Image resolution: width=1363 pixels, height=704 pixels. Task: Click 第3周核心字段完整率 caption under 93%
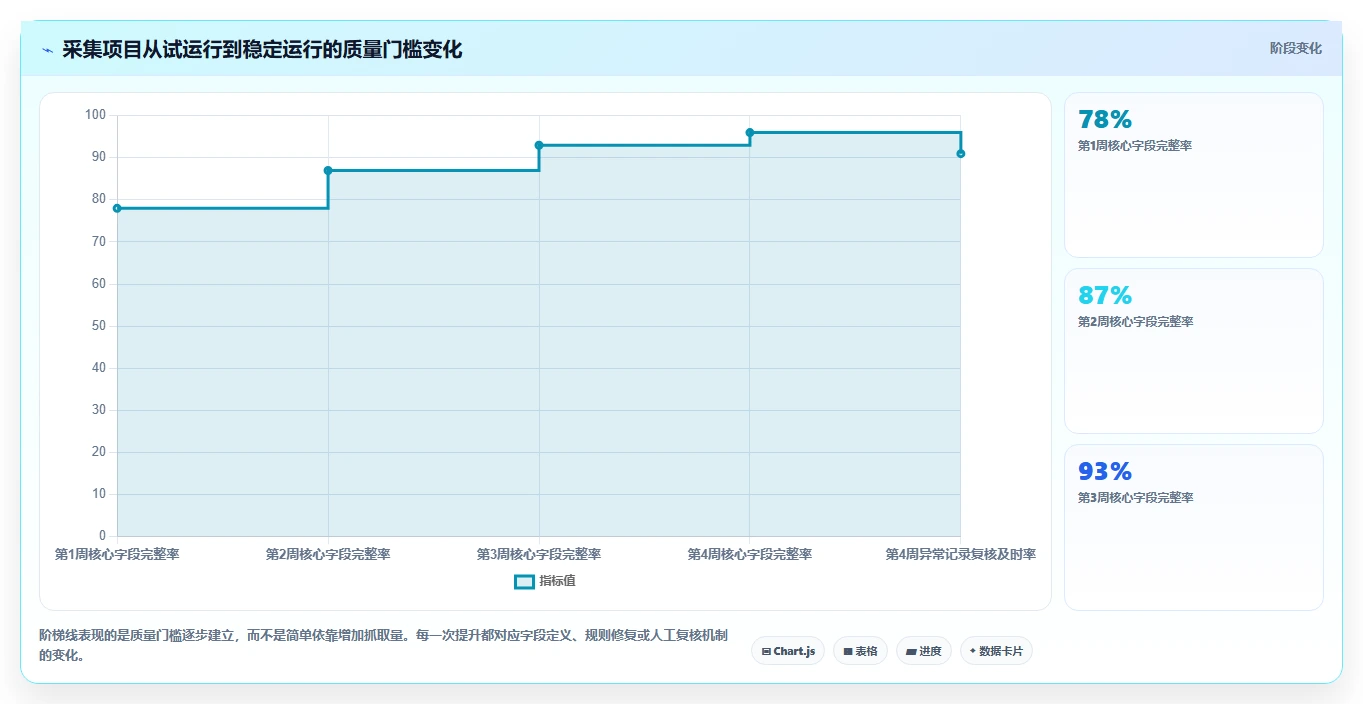[x=1135, y=498]
